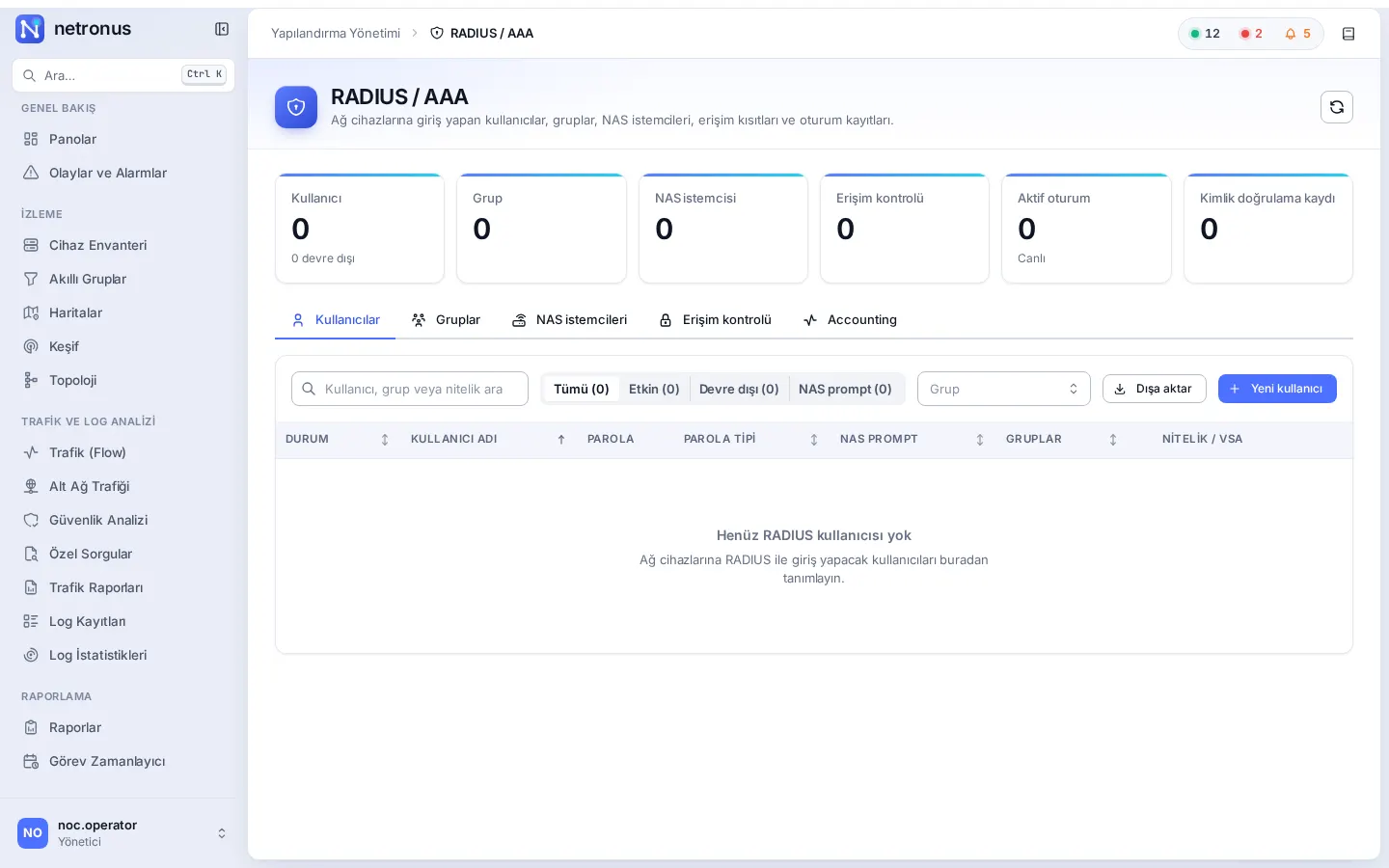Sort table by NAS PROMPT column
The width and height of the screenshot is (1389, 868).
(x=912, y=439)
